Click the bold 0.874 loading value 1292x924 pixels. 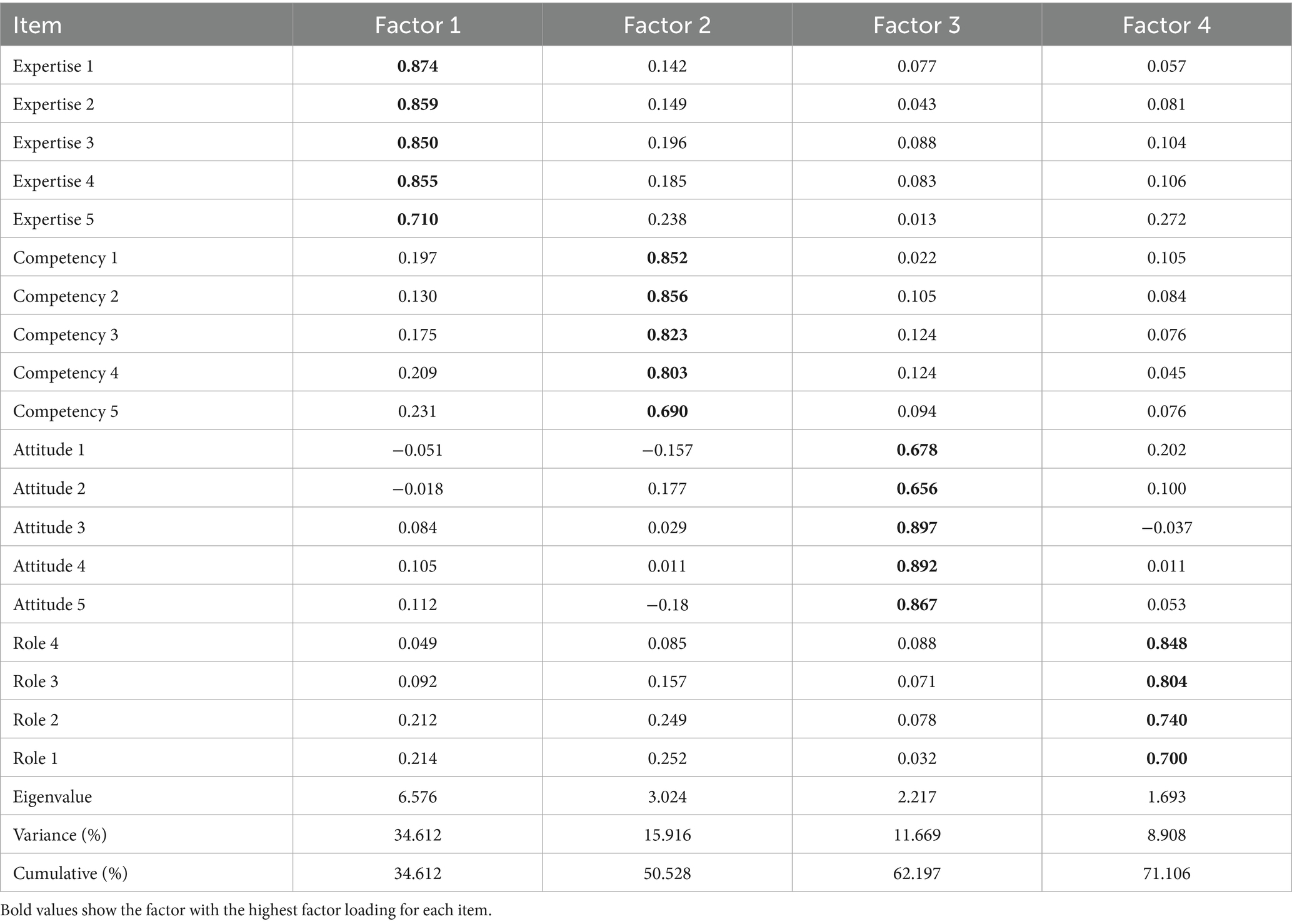point(418,66)
